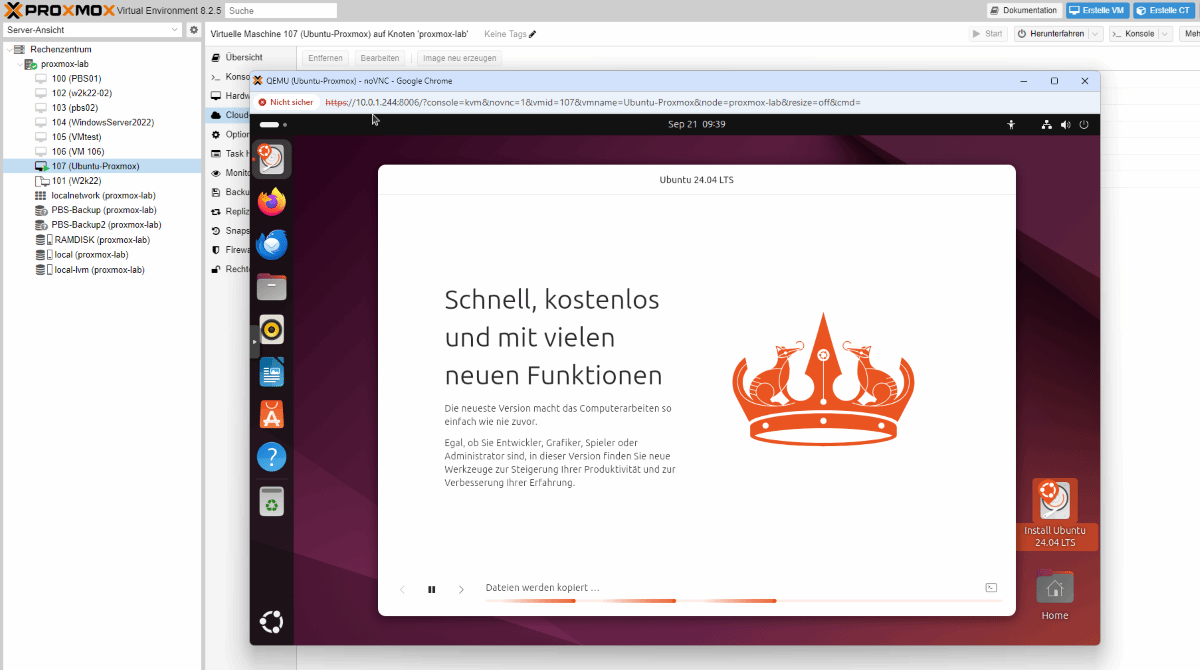Image resolution: width=1200 pixels, height=670 pixels.
Task: Open the terminal log icon in installer
Action: point(991,588)
